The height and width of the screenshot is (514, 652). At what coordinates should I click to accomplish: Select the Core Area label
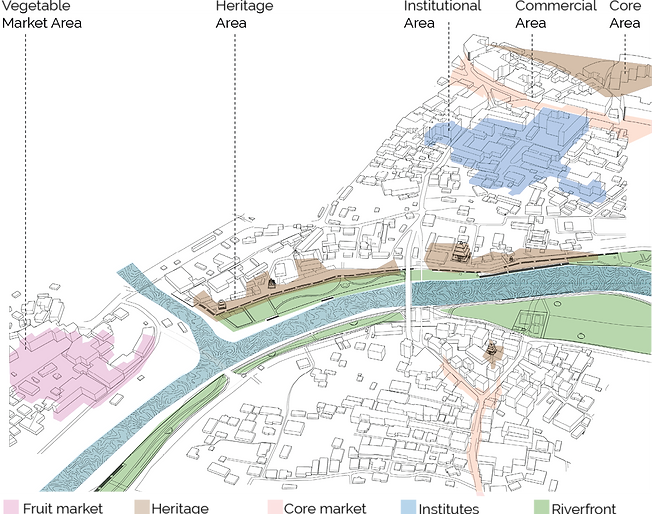tap(625, 15)
